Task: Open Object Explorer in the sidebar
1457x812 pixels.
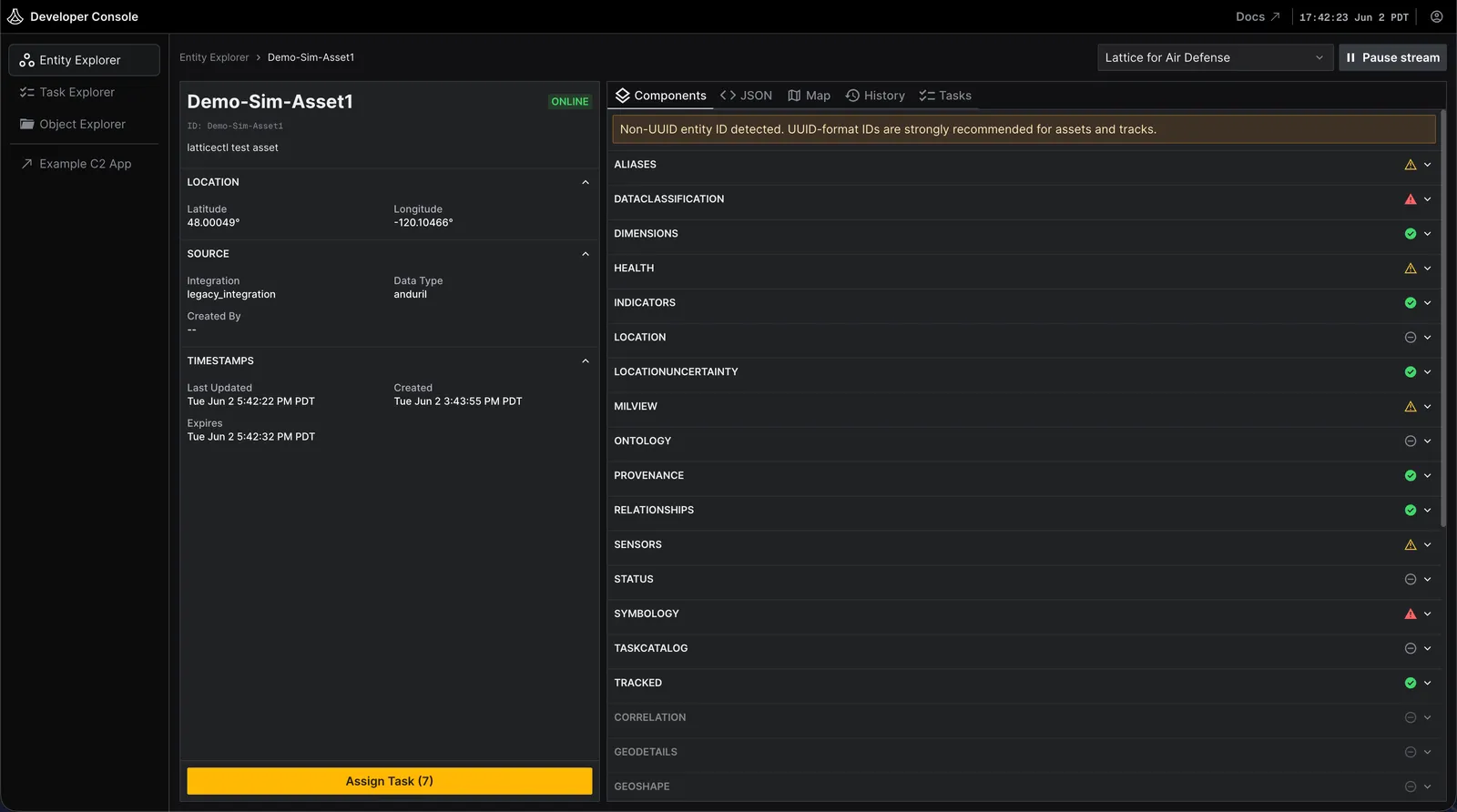Action: point(85,124)
